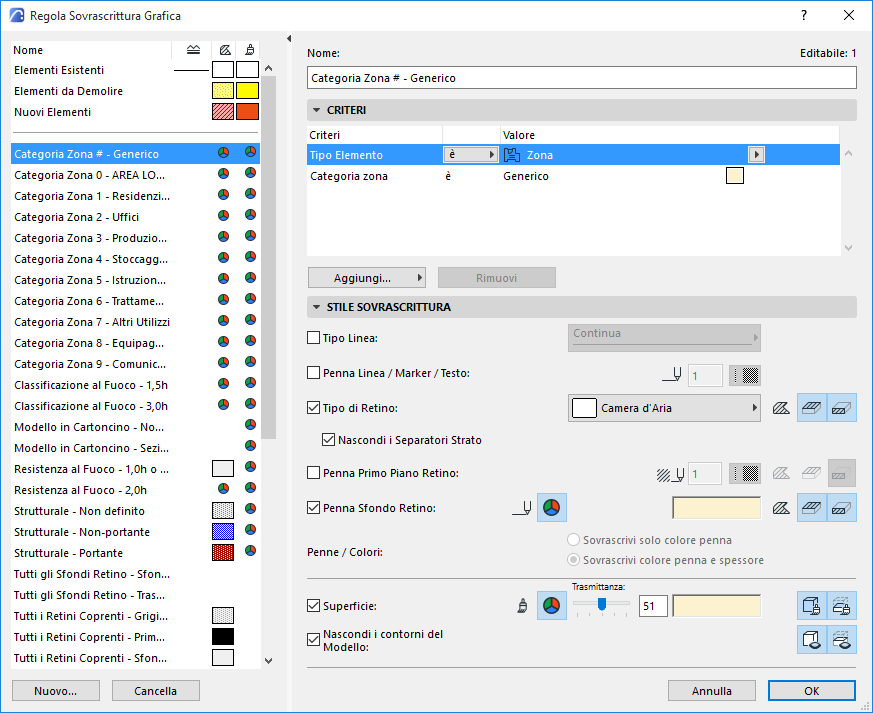The image size is (873, 713).
Task: Toggle the cut fill icon in the Tipo di Retino row
Action: coord(843,408)
